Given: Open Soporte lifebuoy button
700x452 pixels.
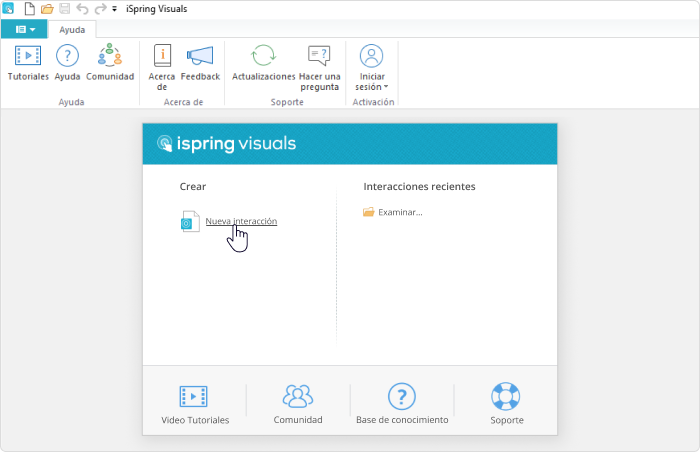Looking at the screenshot, I should [x=506, y=403].
